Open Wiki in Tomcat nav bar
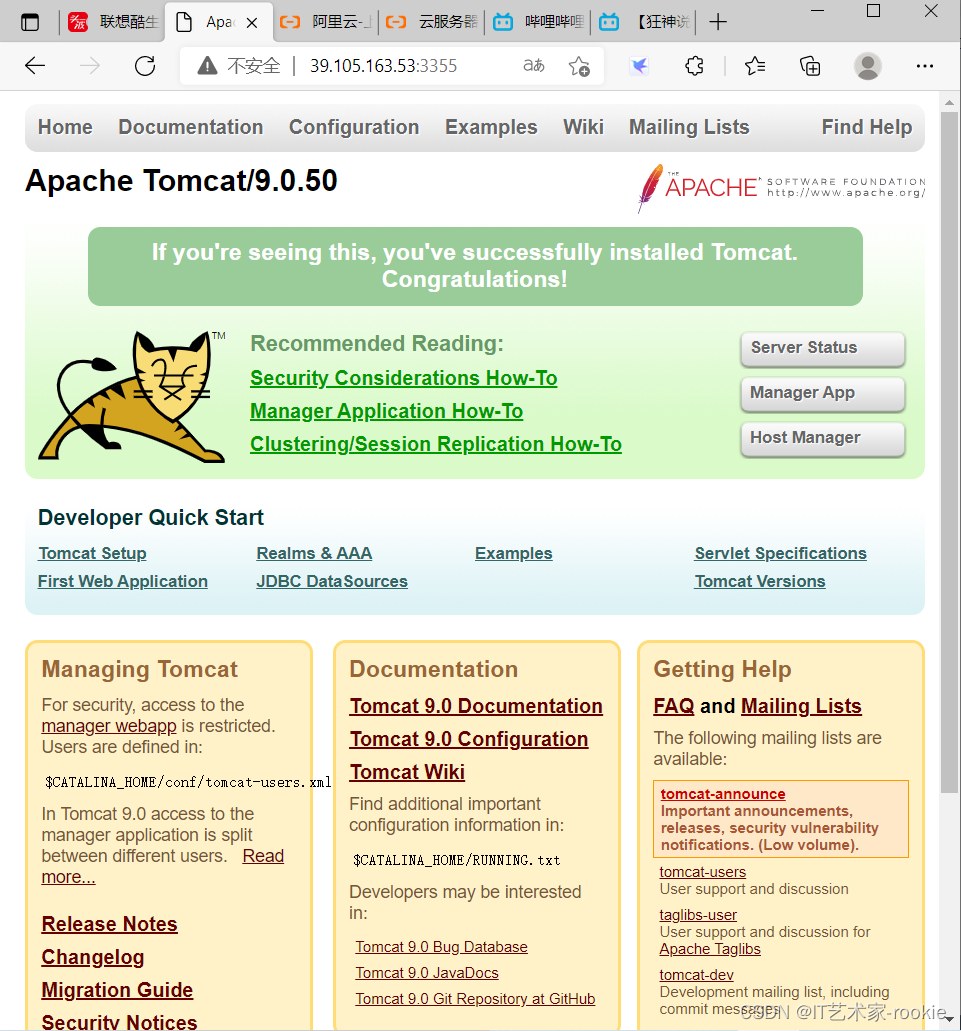 (x=583, y=127)
